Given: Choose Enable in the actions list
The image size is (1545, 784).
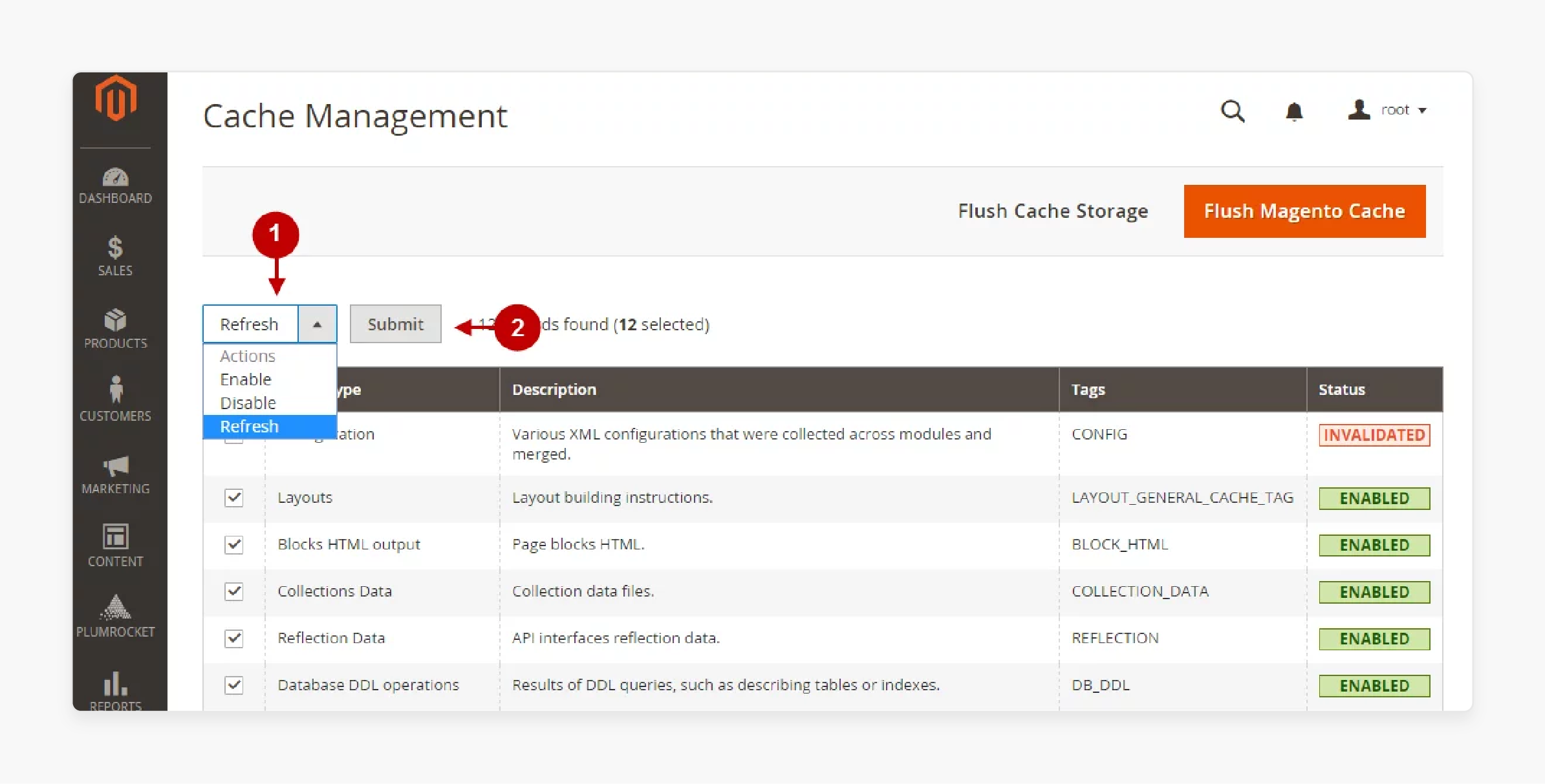Looking at the screenshot, I should 270,379.
